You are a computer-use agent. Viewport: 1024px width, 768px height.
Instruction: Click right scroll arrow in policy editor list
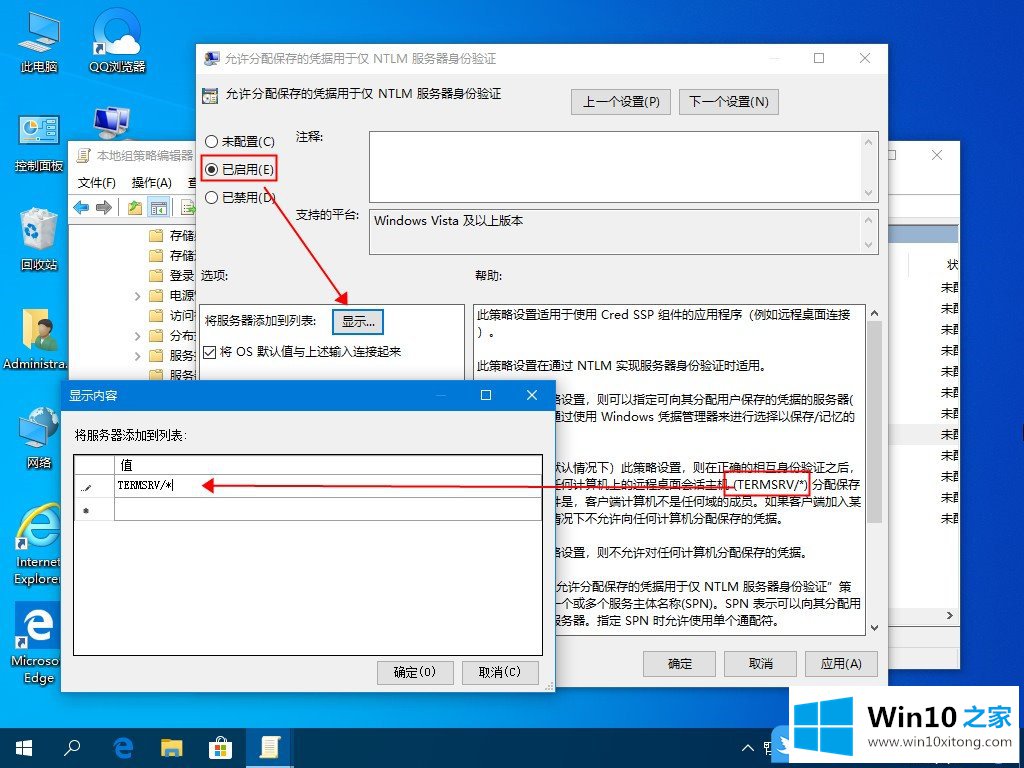pyautogui.click(x=950, y=615)
